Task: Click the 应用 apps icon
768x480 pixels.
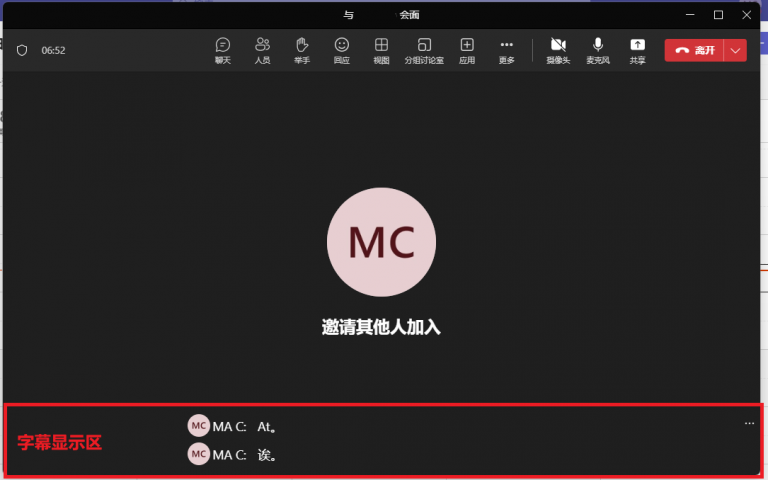Action: click(466, 50)
